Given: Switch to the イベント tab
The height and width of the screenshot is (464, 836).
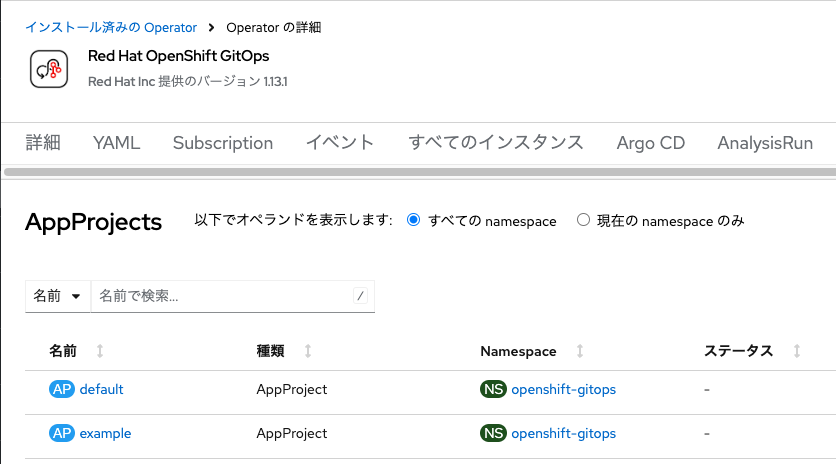Looking at the screenshot, I should click(x=340, y=143).
